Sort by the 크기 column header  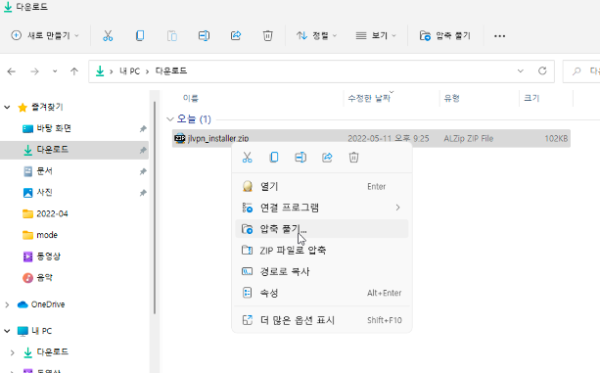click(x=532, y=98)
